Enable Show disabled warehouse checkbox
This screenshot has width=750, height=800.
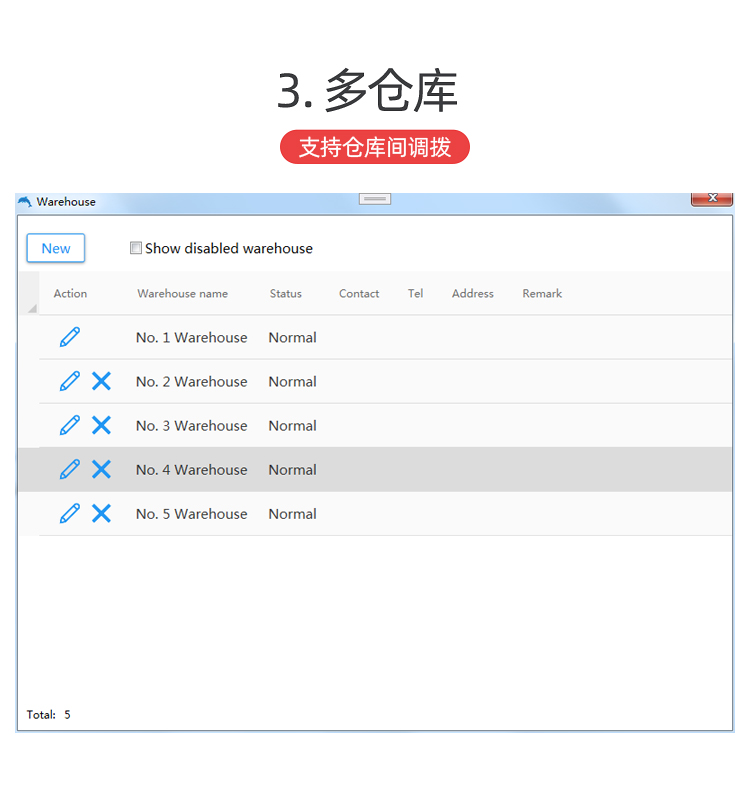click(136, 248)
